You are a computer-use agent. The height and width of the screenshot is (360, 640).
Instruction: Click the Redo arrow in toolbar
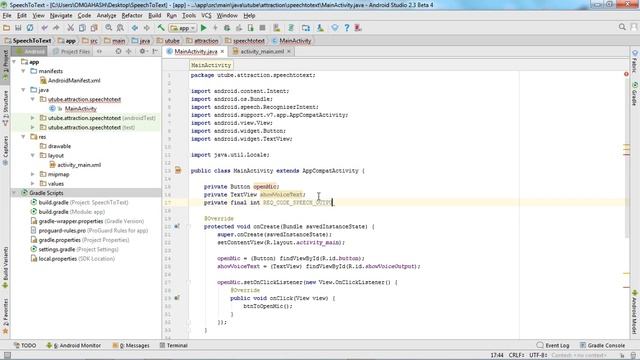(56, 28)
